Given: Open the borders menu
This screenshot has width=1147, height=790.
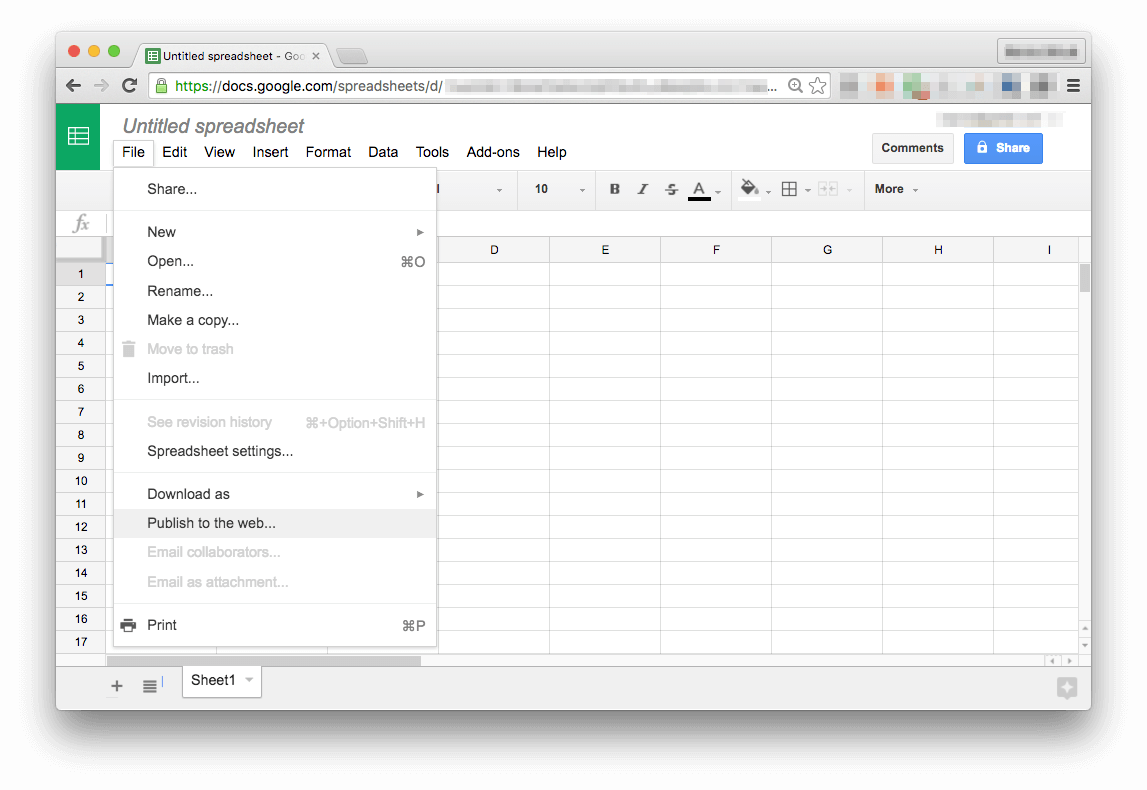Looking at the screenshot, I should pyautogui.click(x=791, y=189).
